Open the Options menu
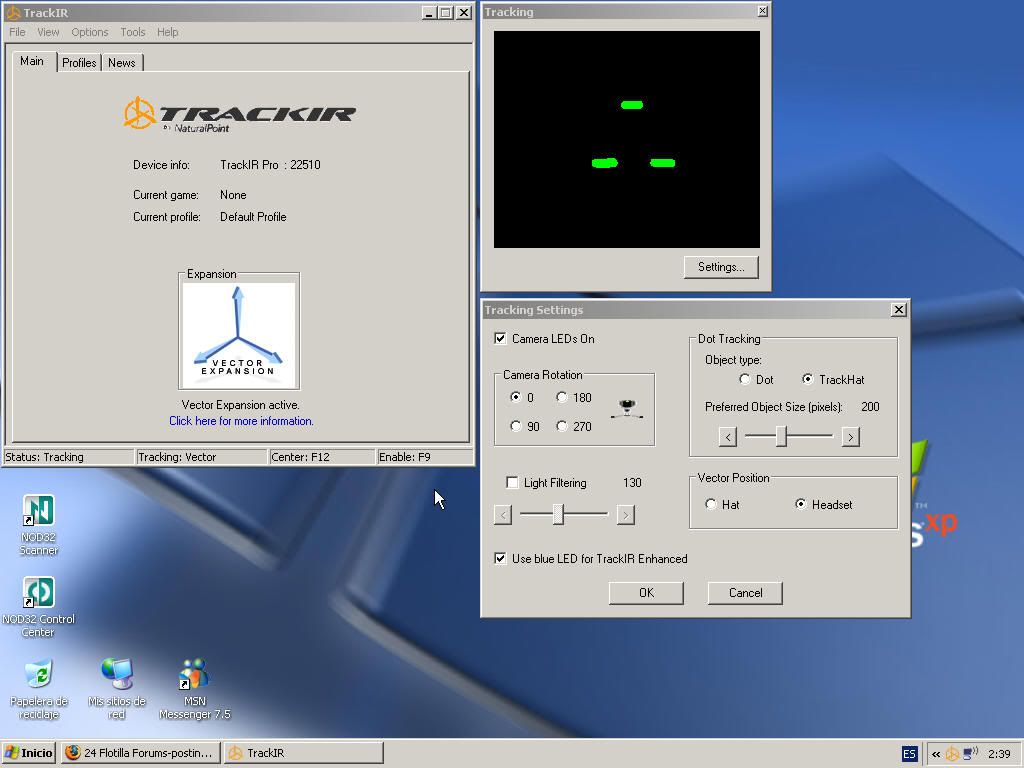Image resolution: width=1024 pixels, height=768 pixels. point(89,32)
